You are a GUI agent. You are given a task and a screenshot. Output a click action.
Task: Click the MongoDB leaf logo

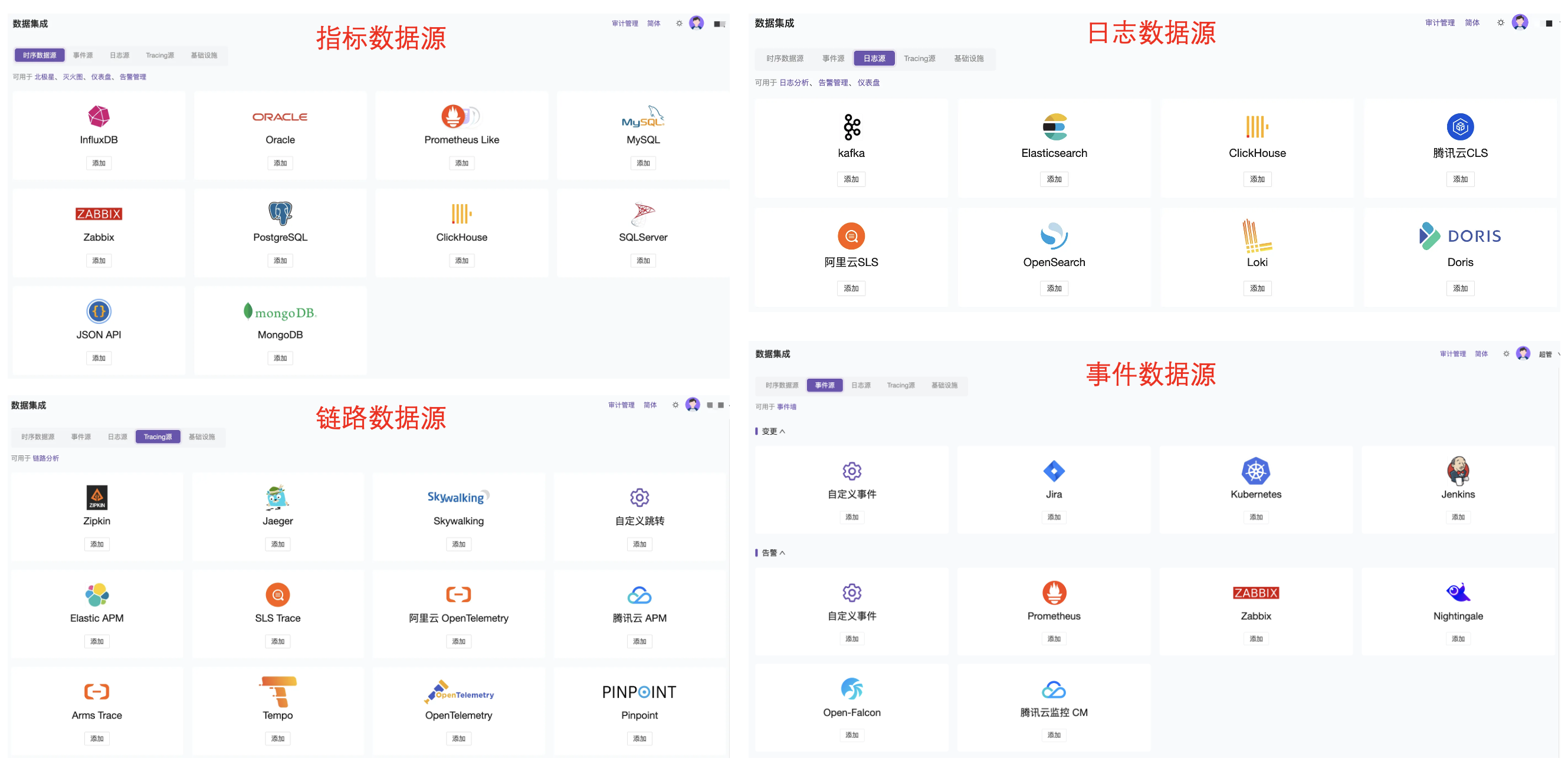[280, 312]
